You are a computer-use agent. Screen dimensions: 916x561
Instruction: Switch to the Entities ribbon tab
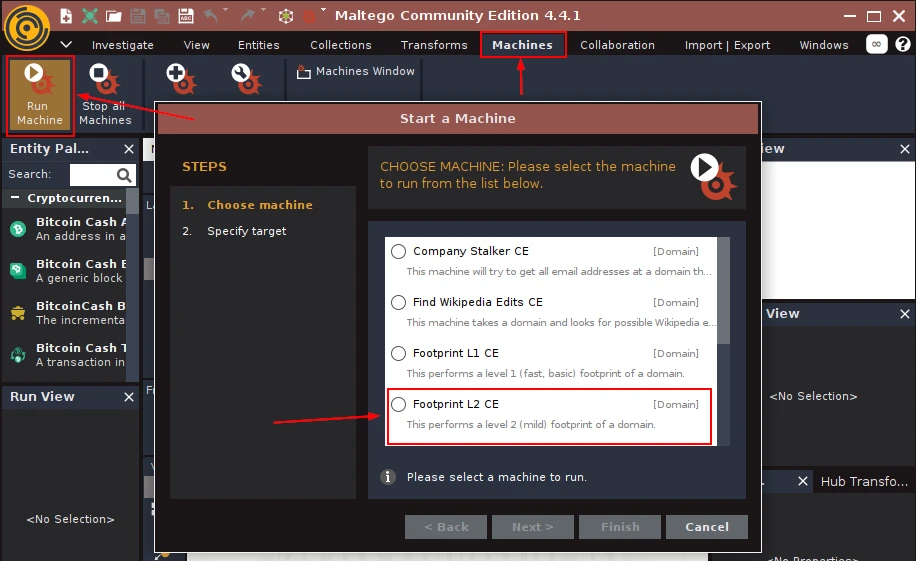(x=259, y=45)
